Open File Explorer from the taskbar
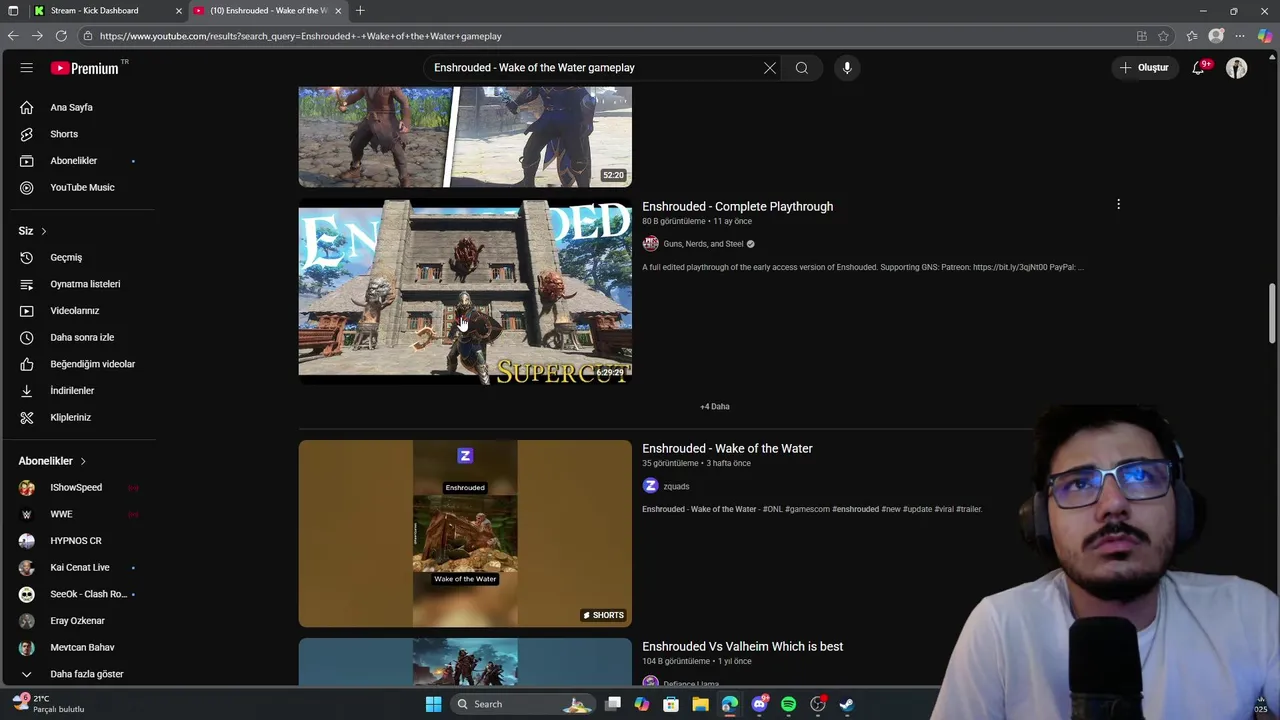The height and width of the screenshot is (720, 1280). [x=700, y=704]
